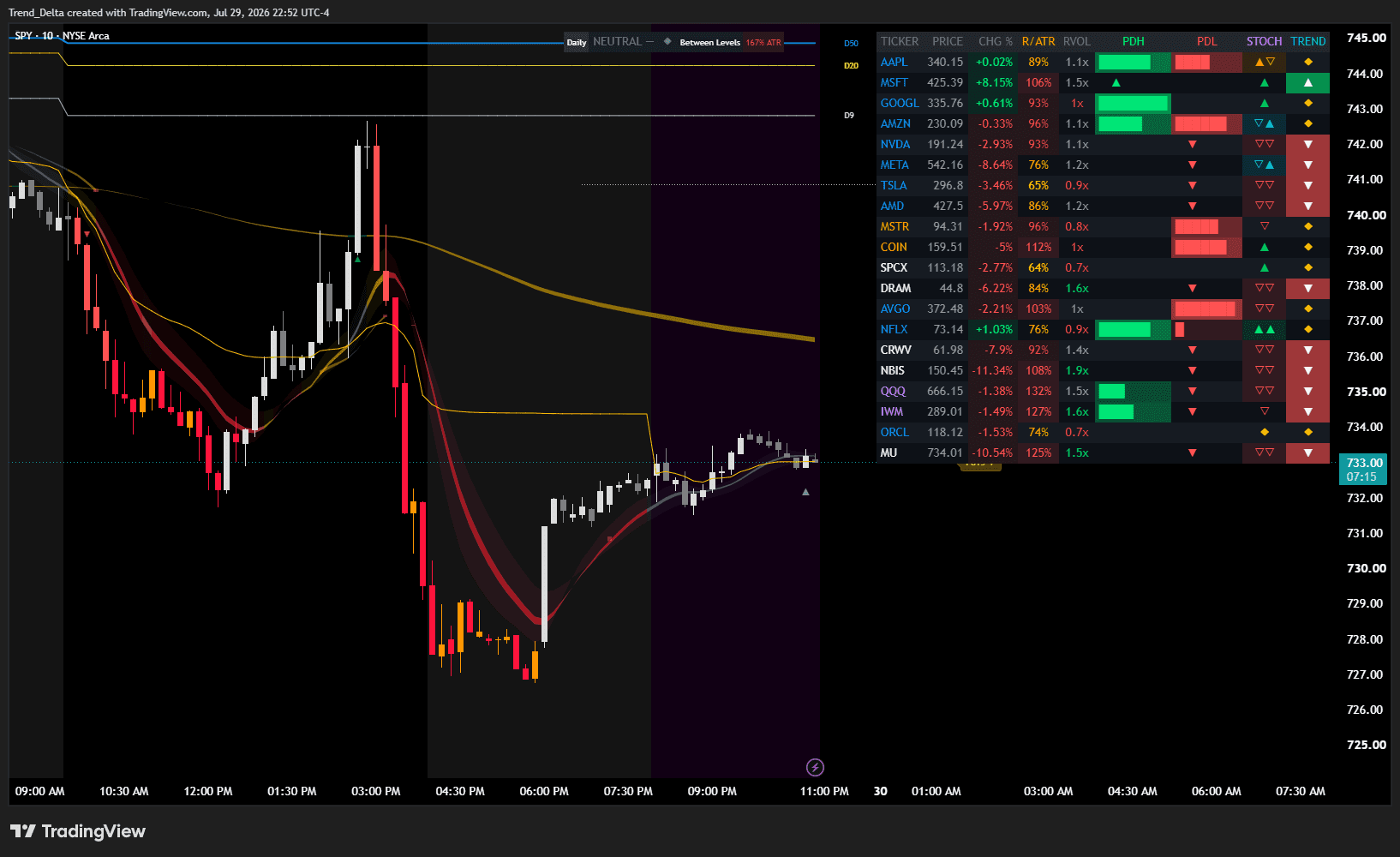Click the PRICE column header
Viewport: 1400px width, 857px height.
pyautogui.click(x=947, y=41)
